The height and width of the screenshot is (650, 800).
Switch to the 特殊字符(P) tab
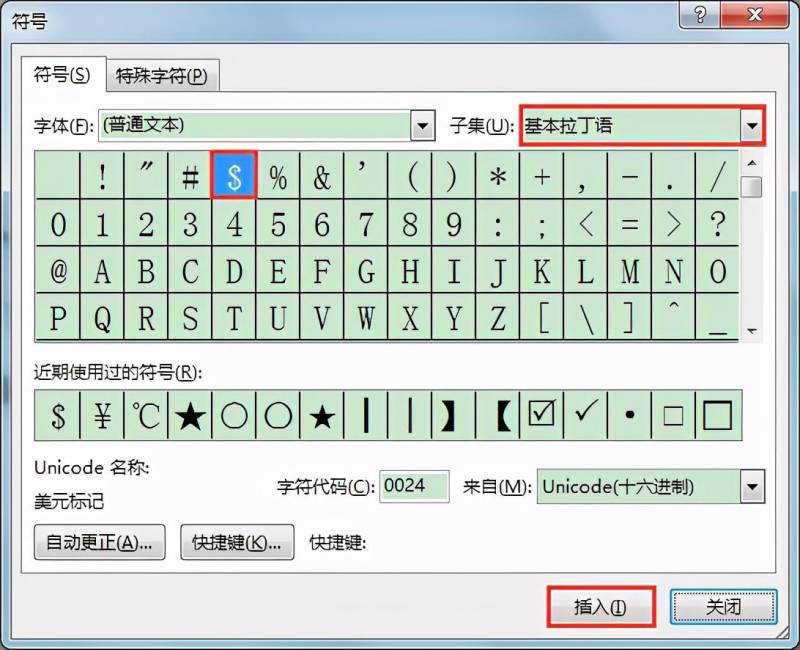tap(162, 76)
